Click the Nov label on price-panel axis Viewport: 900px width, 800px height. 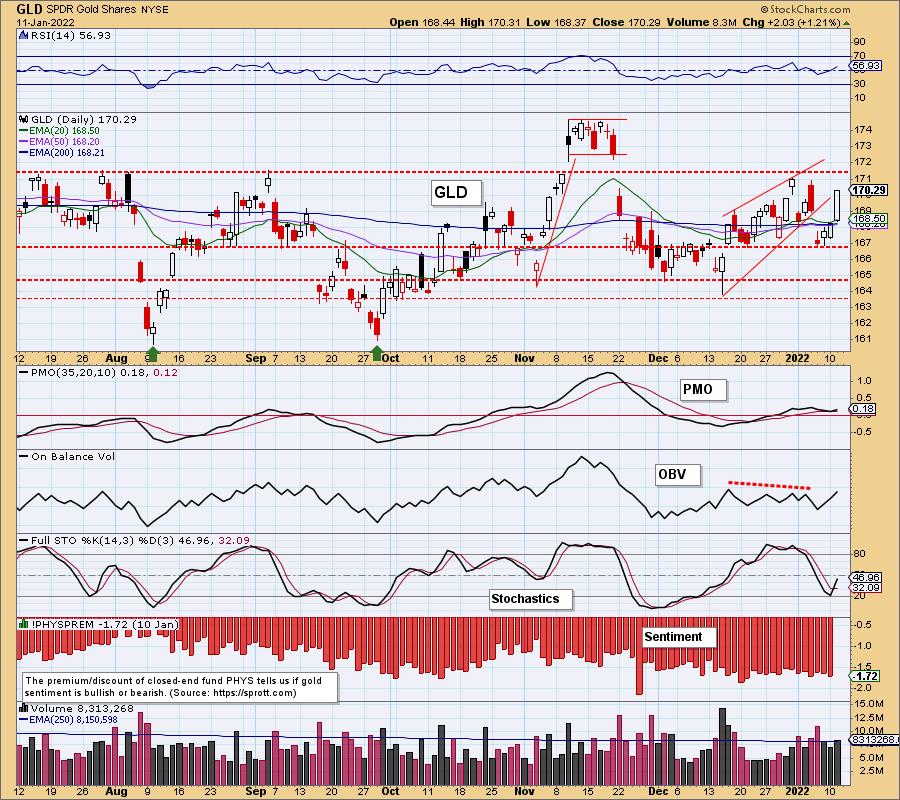[525, 358]
